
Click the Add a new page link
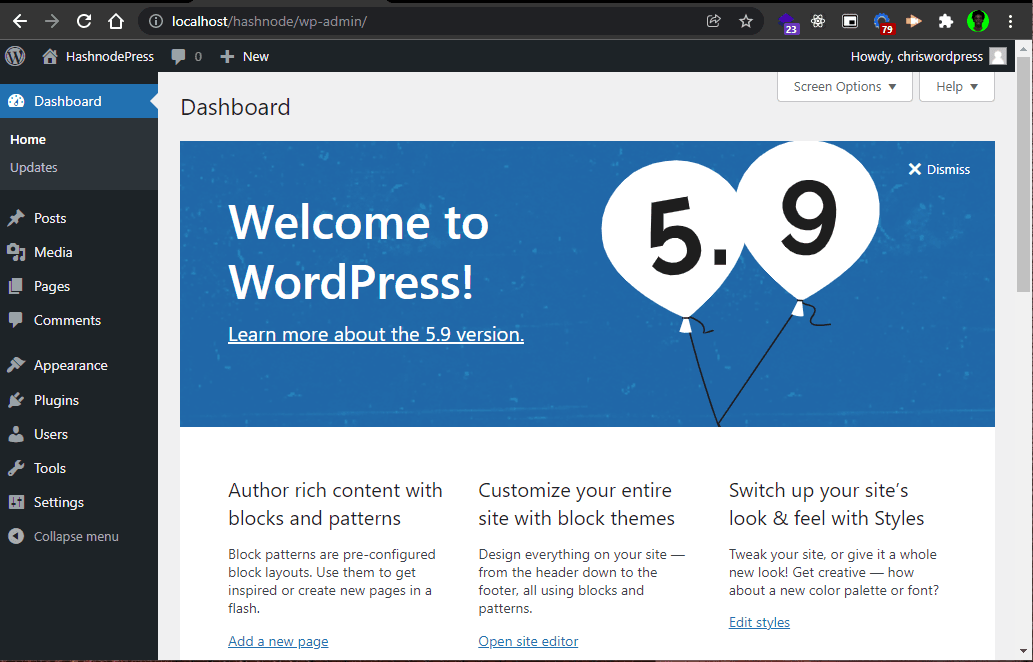pos(278,641)
